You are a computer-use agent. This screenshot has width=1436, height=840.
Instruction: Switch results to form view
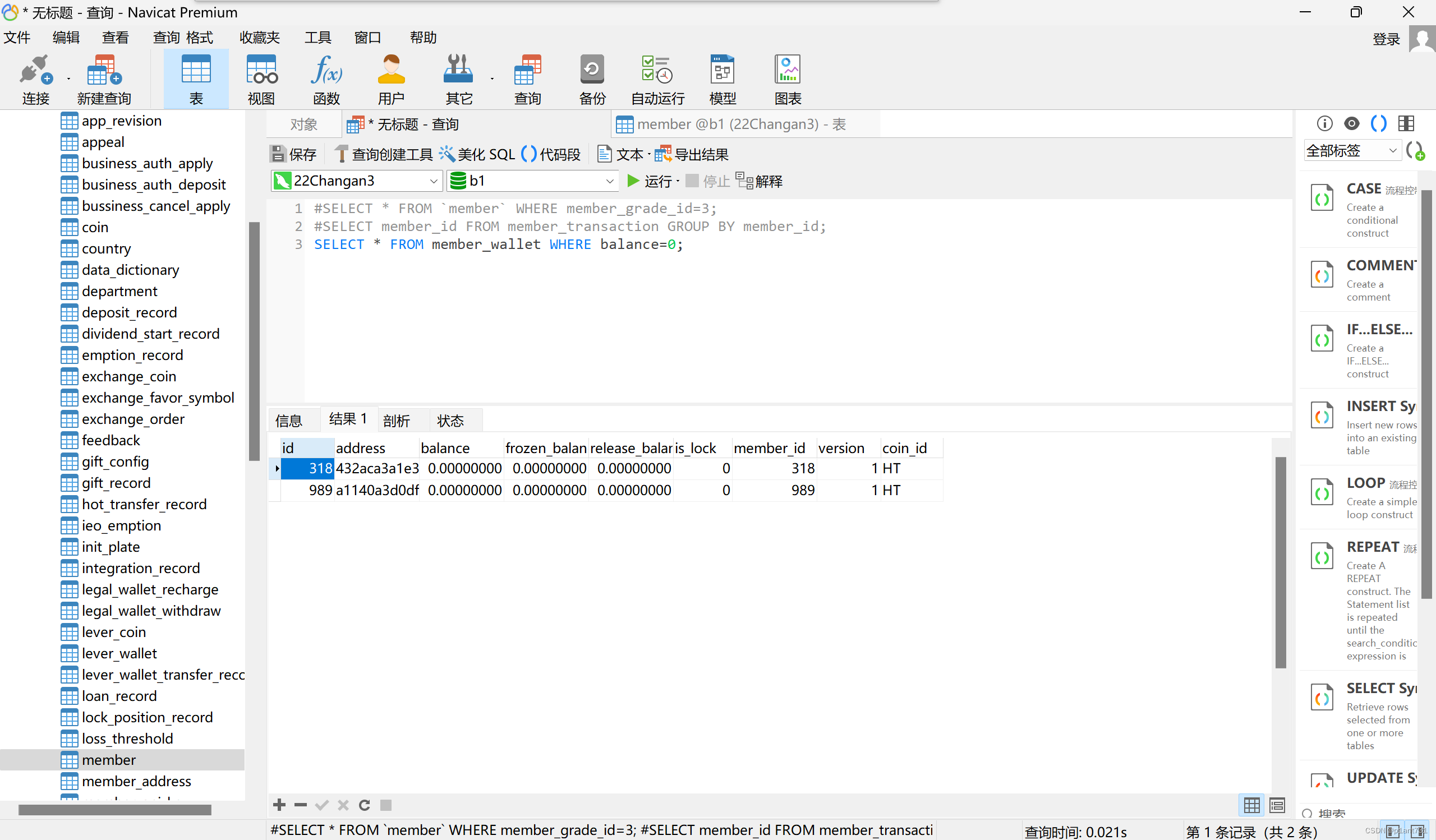pyautogui.click(x=1277, y=805)
